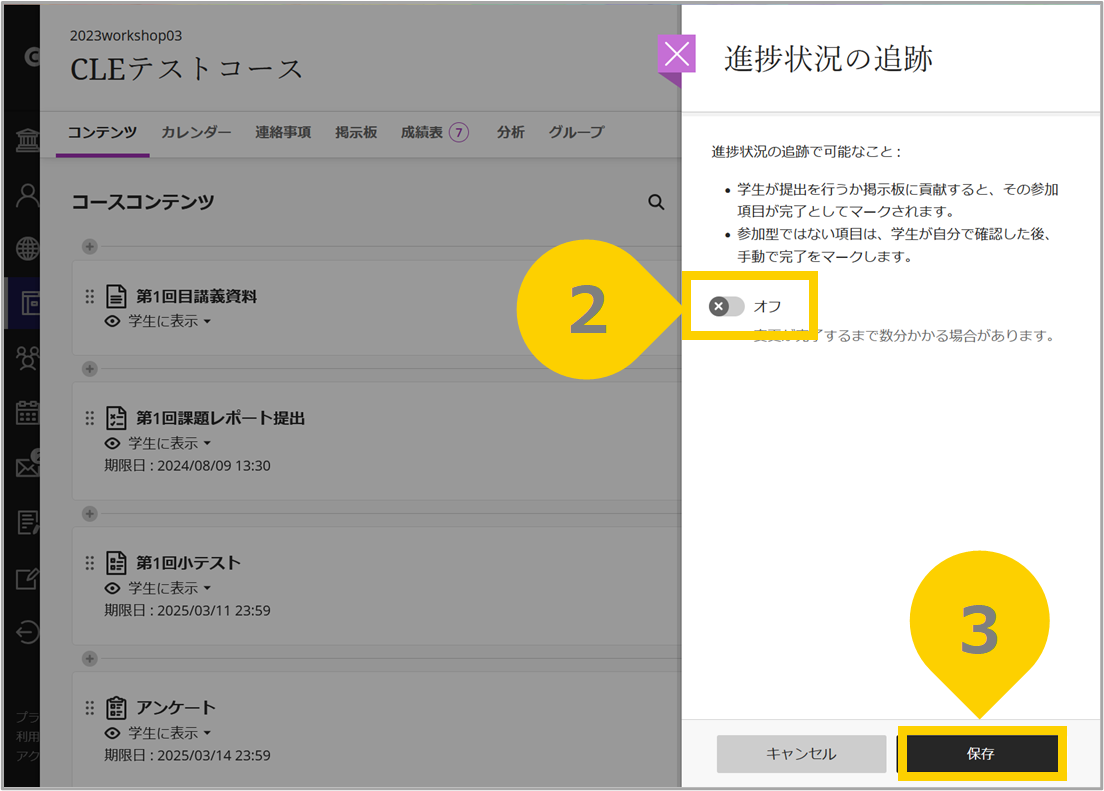Open the グループ tab

tap(577, 132)
